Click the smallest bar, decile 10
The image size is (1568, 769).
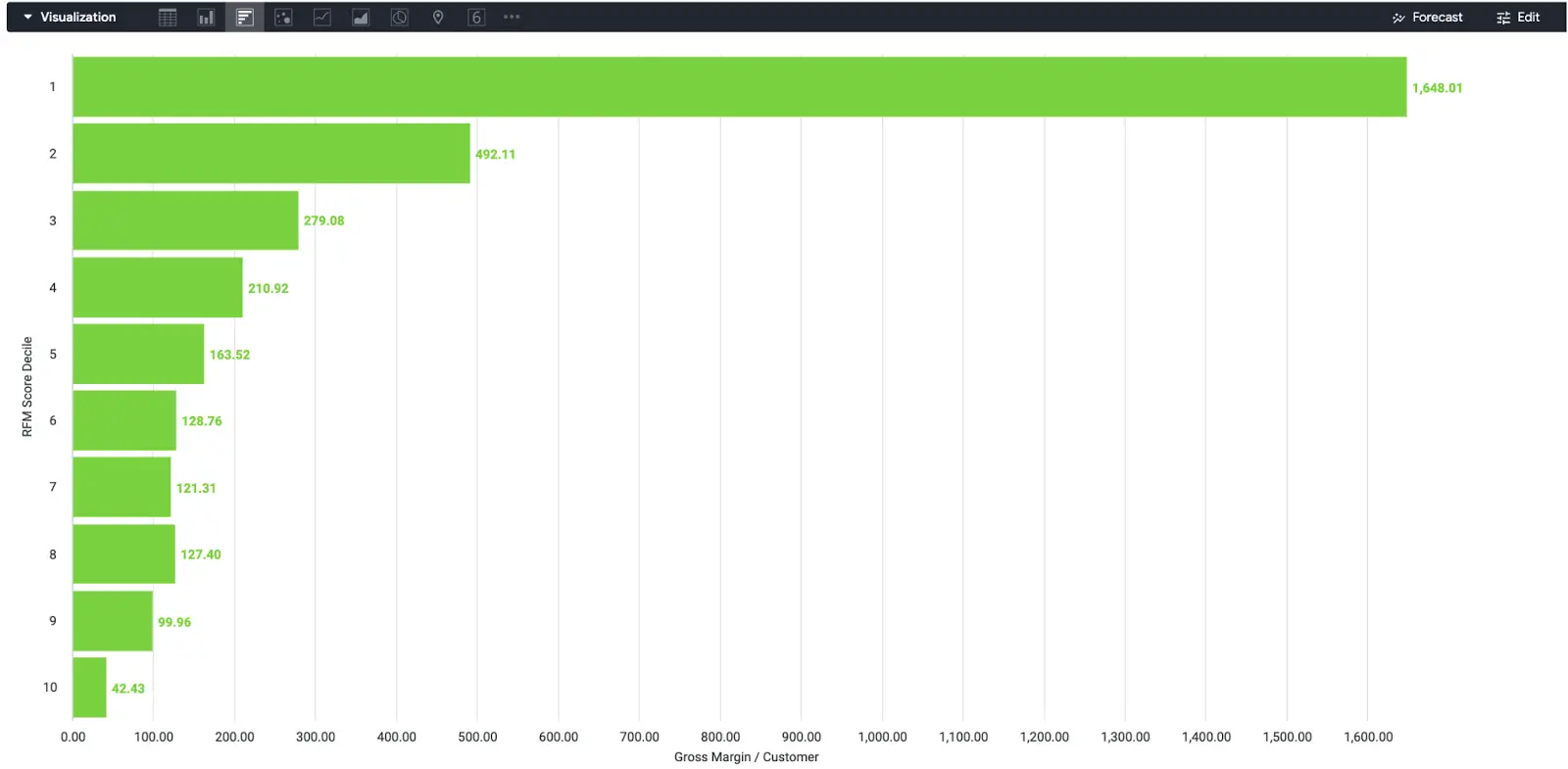89,688
